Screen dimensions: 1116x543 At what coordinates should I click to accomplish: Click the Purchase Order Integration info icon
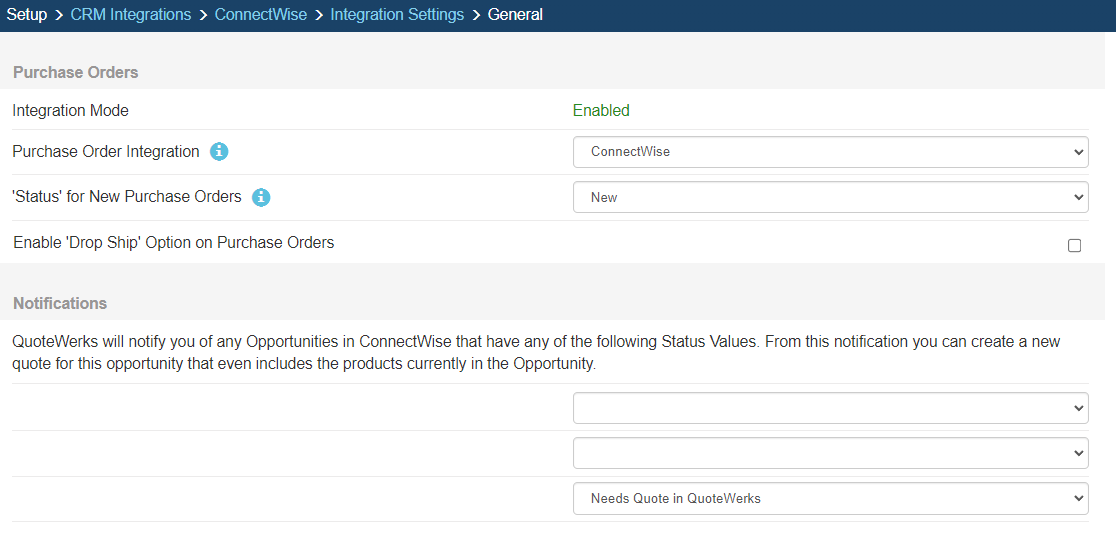(x=219, y=152)
